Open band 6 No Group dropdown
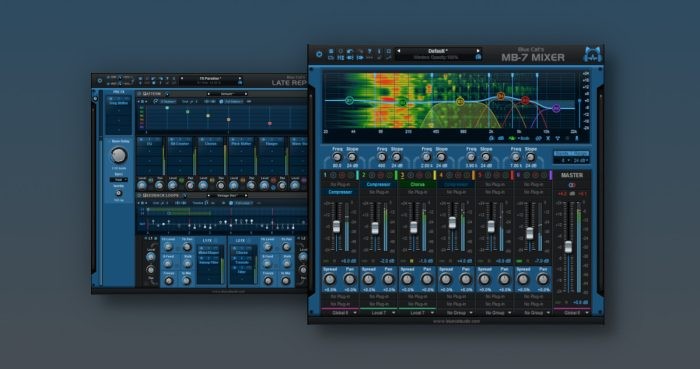The width and height of the screenshot is (700, 369). [533, 313]
